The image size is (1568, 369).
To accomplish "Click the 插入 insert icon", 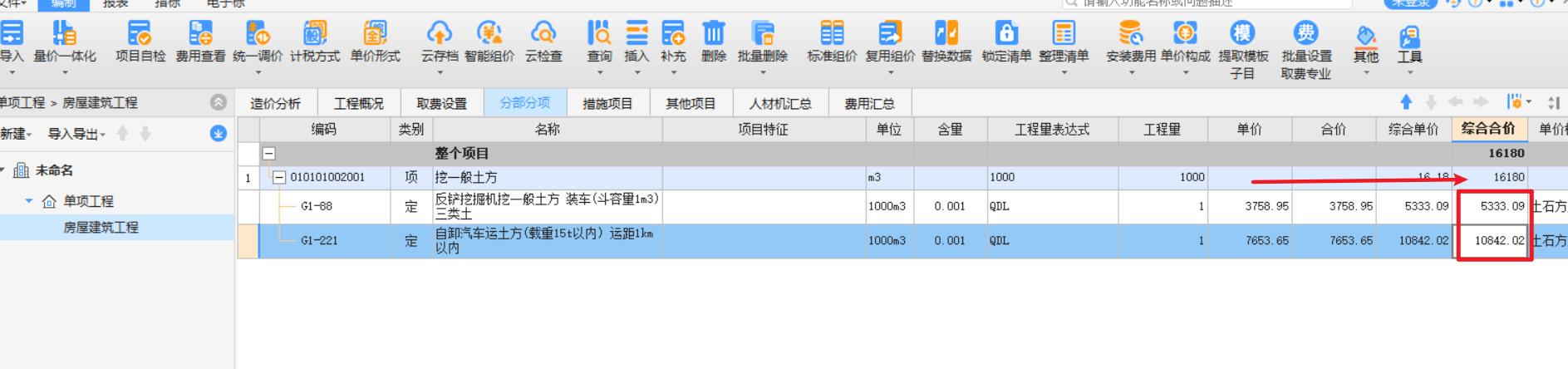I will coord(637,33).
